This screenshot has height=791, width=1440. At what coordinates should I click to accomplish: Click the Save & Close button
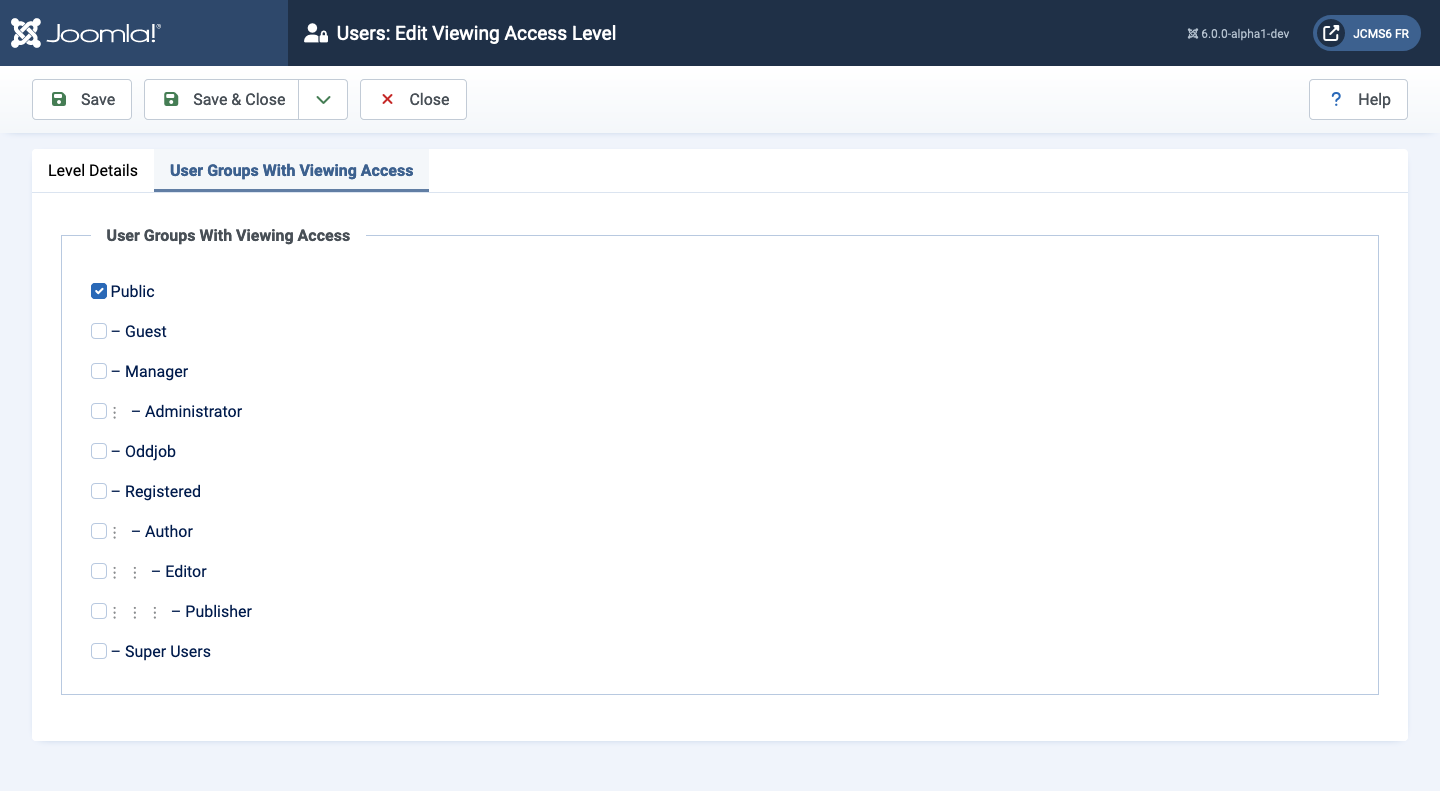click(x=222, y=99)
